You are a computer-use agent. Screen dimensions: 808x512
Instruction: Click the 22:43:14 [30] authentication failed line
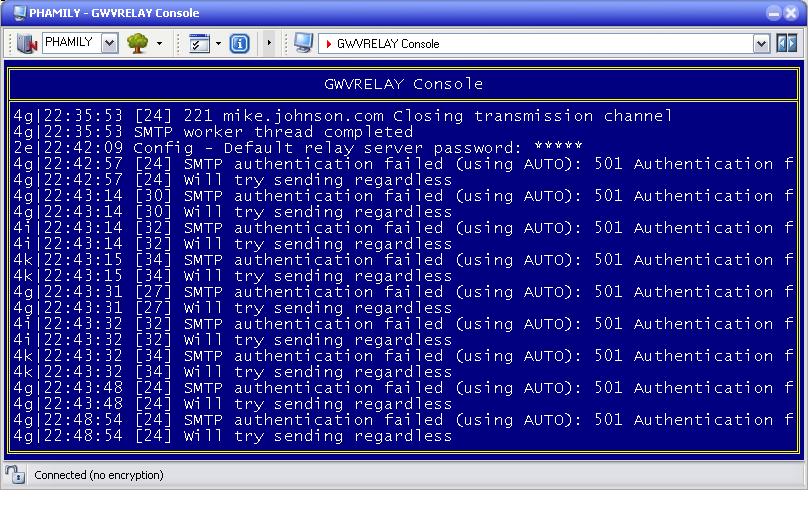click(403, 196)
